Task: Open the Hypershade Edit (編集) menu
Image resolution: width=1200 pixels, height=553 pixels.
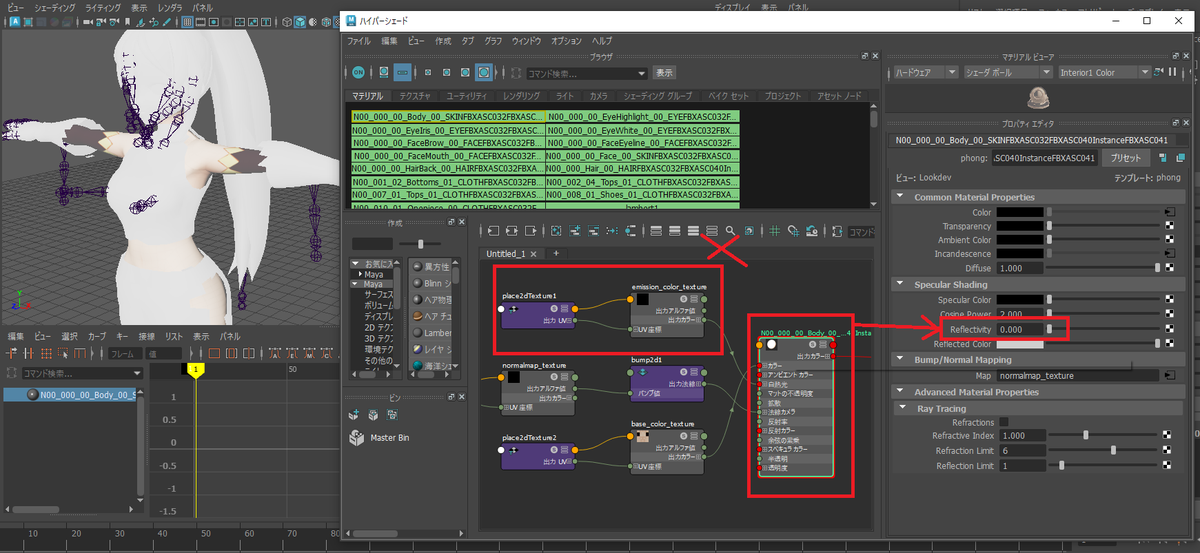Action: coord(390,41)
